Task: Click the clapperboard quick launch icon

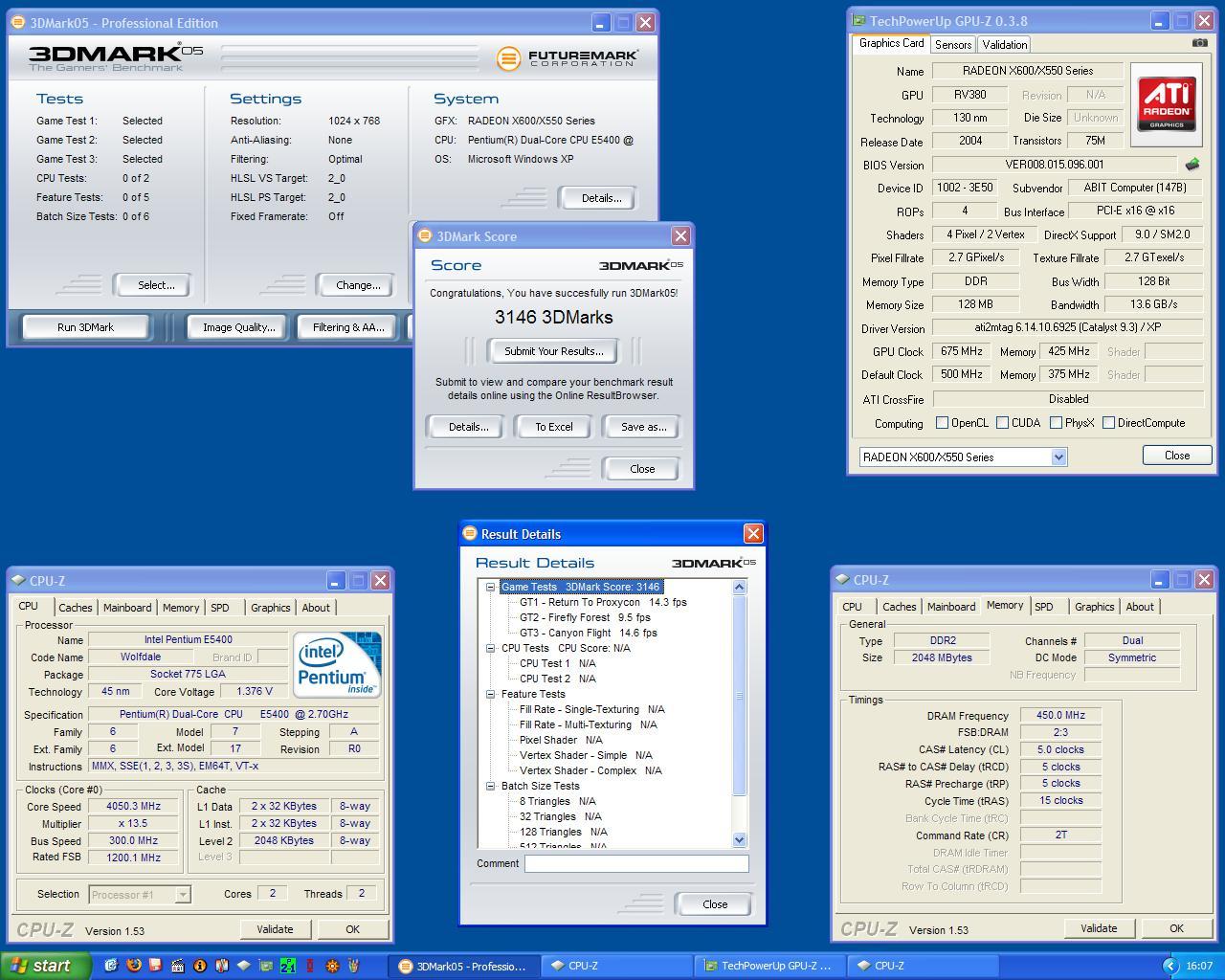Action: [x=177, y=966]
